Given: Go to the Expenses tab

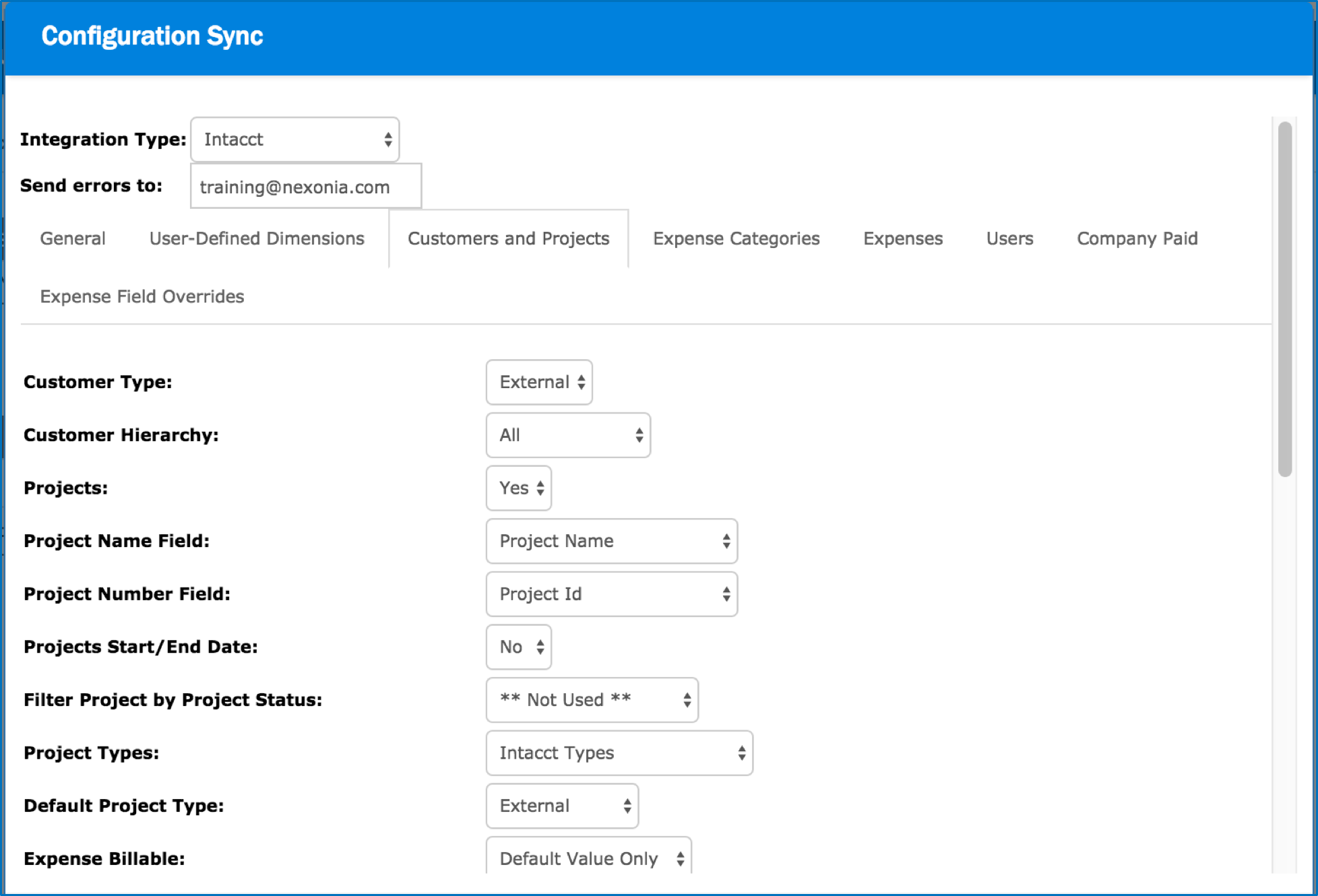Looking at the screenshot, I should coord(903,238).
